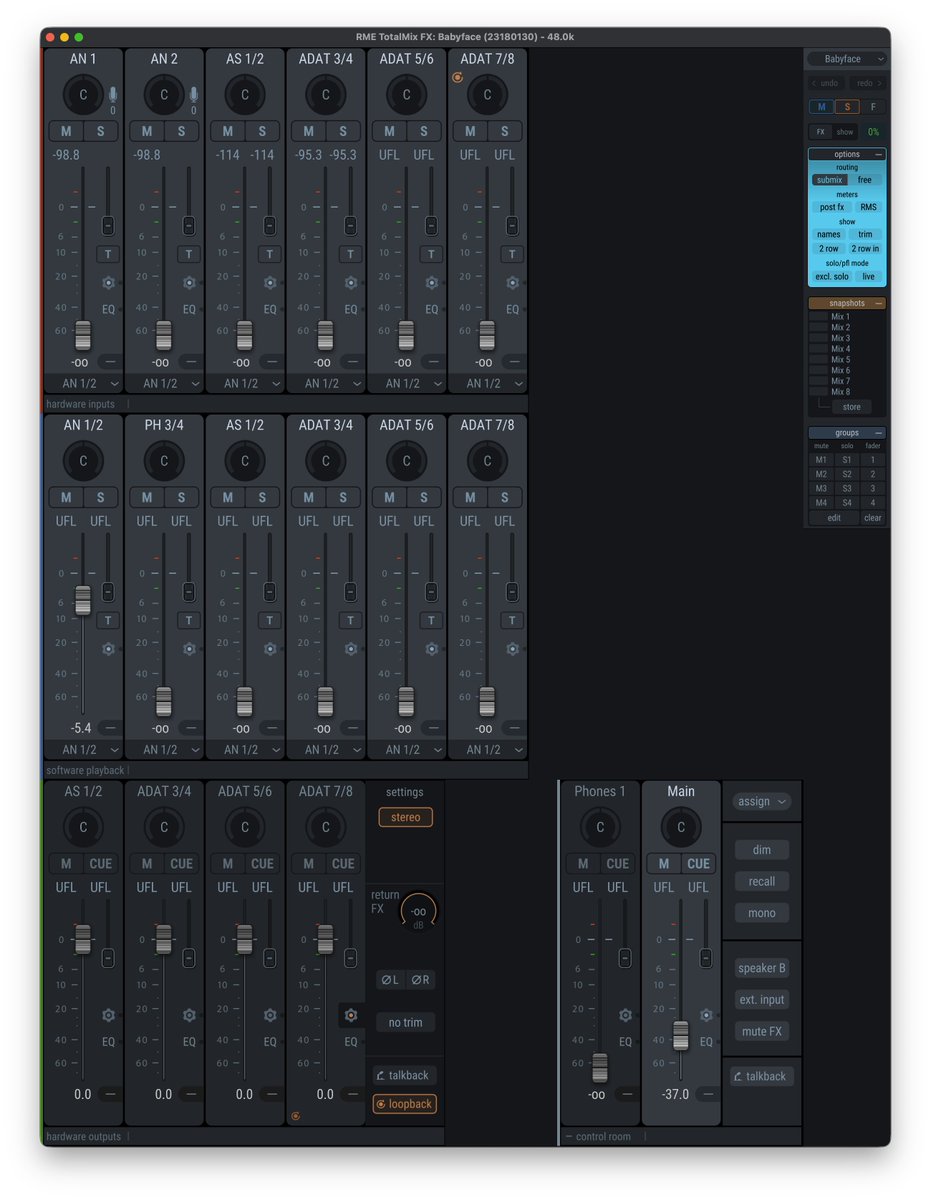The image size is (931, 1200).
Task: Click the orange loopback indicator atop the ADAT 7/8 input
Action: coord(458,77)
